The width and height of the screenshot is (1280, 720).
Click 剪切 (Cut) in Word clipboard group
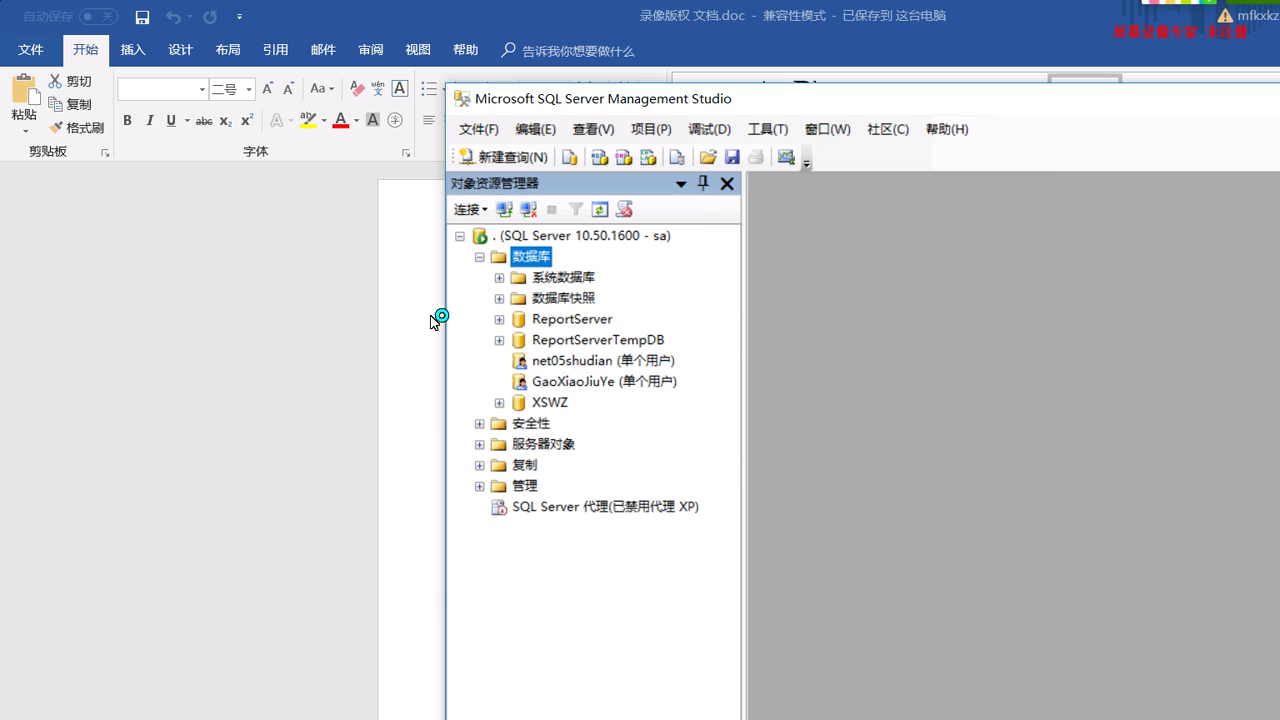70,81
